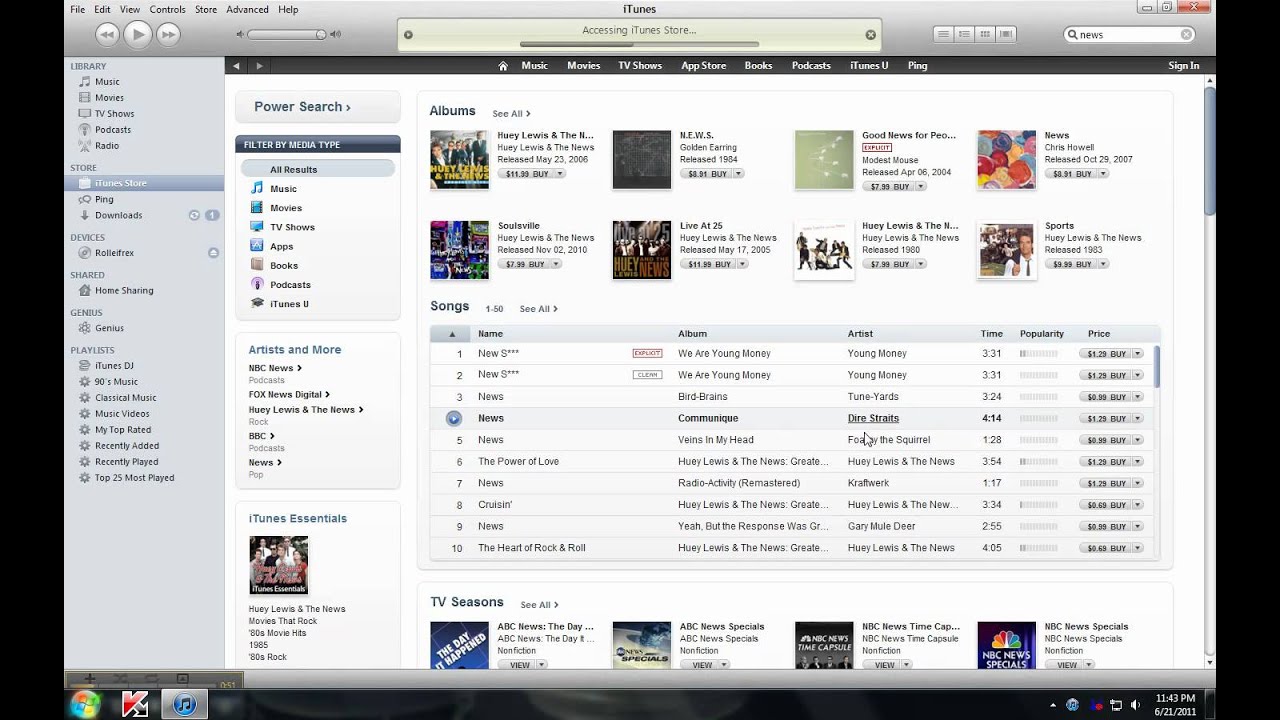
Task: Select the Recently Added playlist
Action: pos(127,446)
